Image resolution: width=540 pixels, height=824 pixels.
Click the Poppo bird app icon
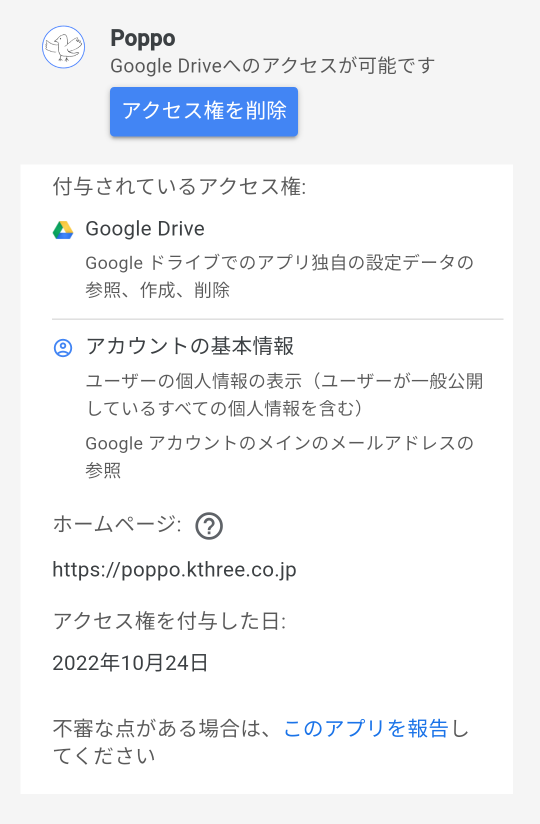(64, 47)
